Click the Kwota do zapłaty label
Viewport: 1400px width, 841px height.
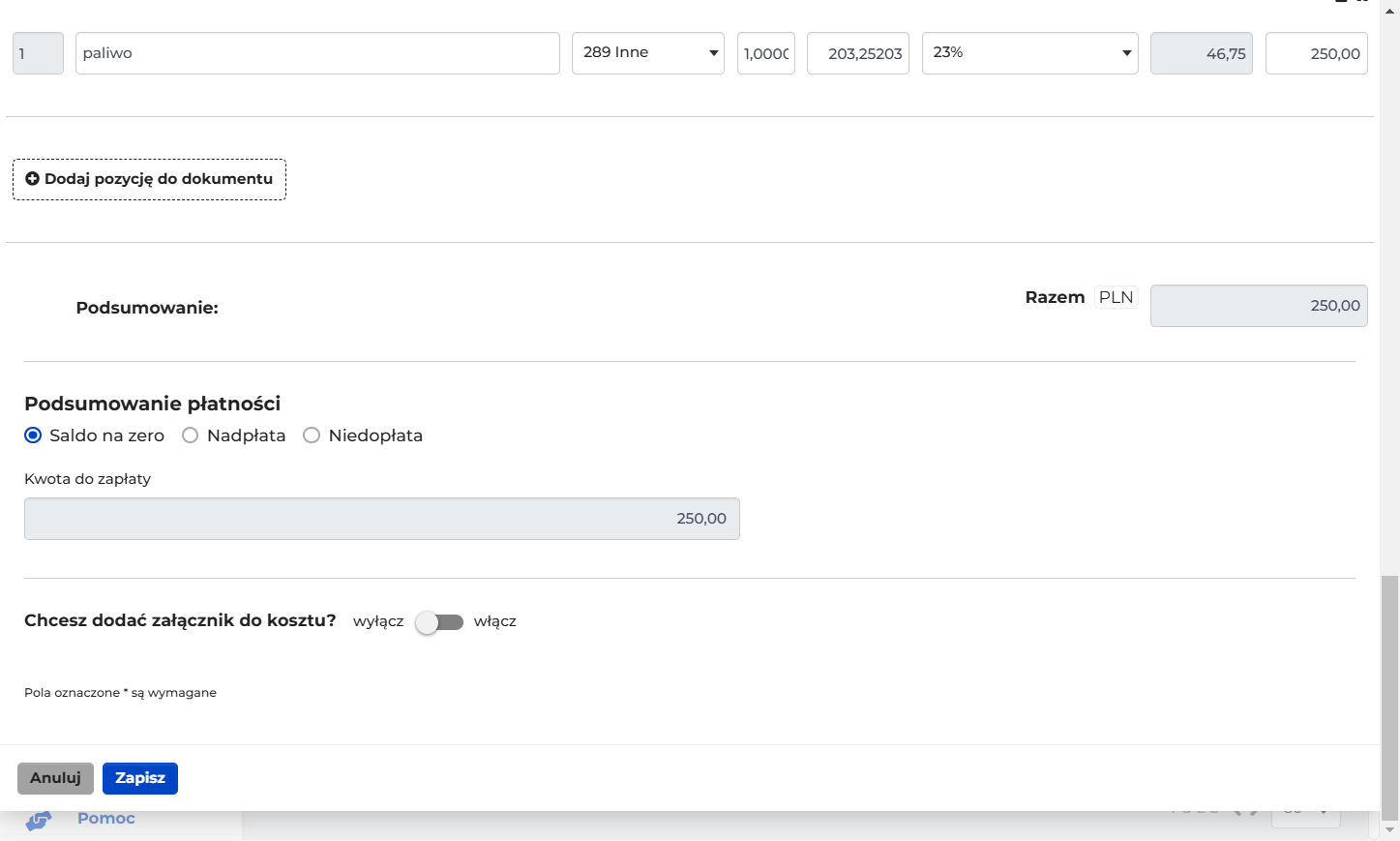coord(88,479)
